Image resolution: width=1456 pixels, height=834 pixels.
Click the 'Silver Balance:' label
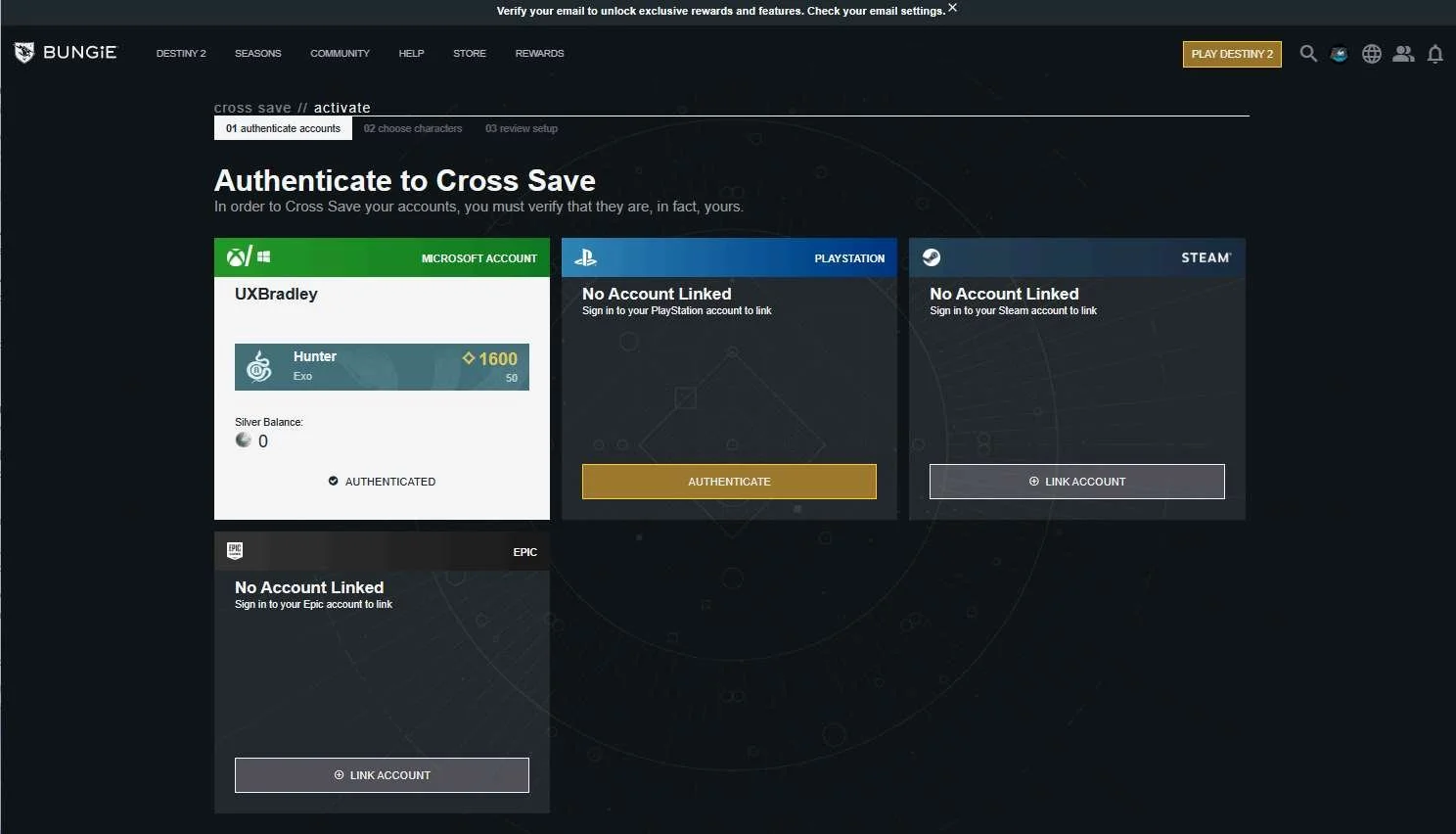269,422
